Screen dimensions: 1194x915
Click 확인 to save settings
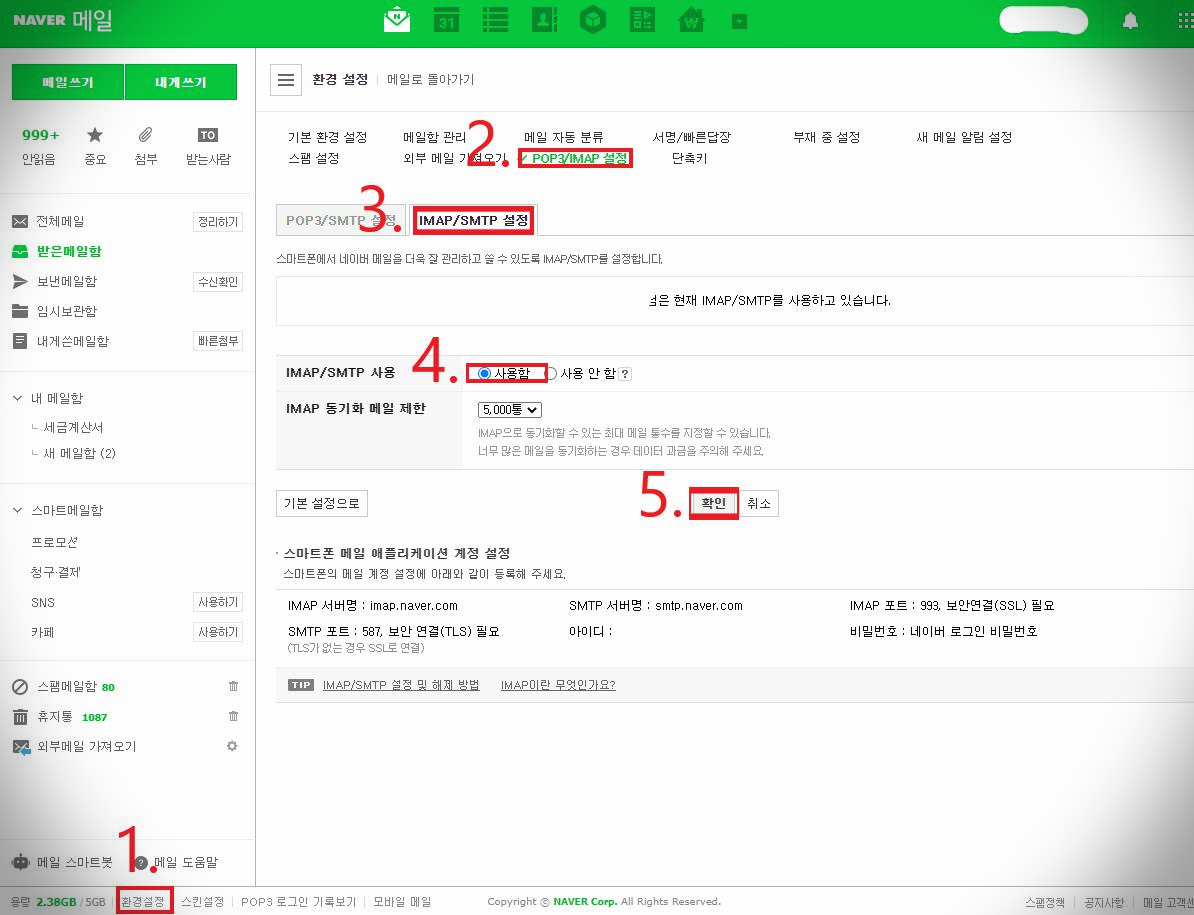pyautogui.click(x=714, y=503)
